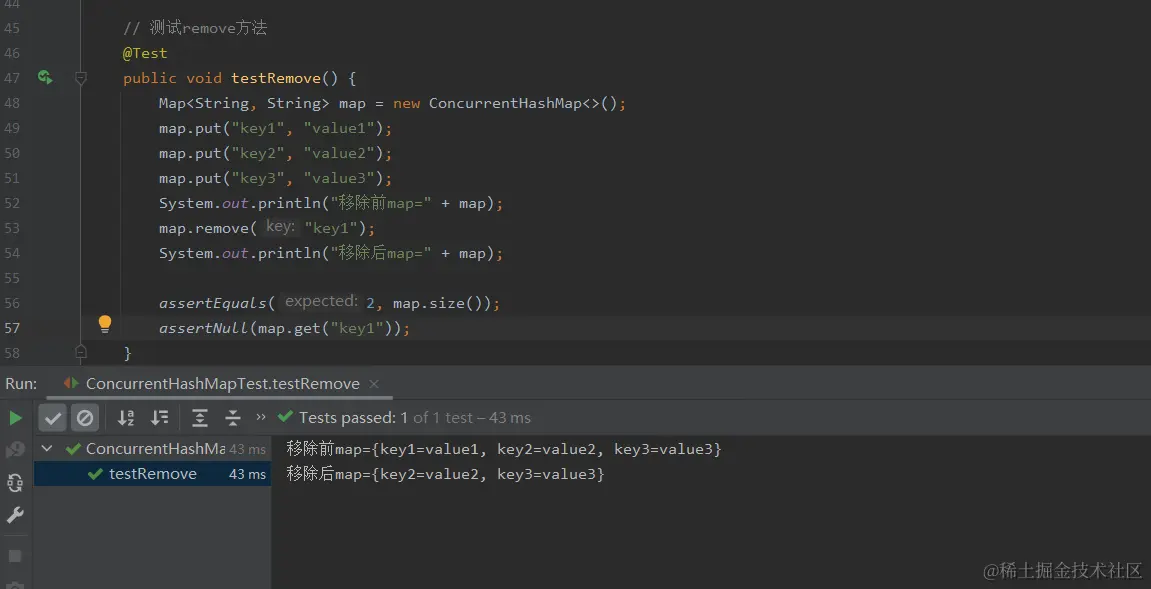1151x589 pixels.
Task: Click line number 52 in the gutter
Action: pyautogui.click(x=12, y=203)
